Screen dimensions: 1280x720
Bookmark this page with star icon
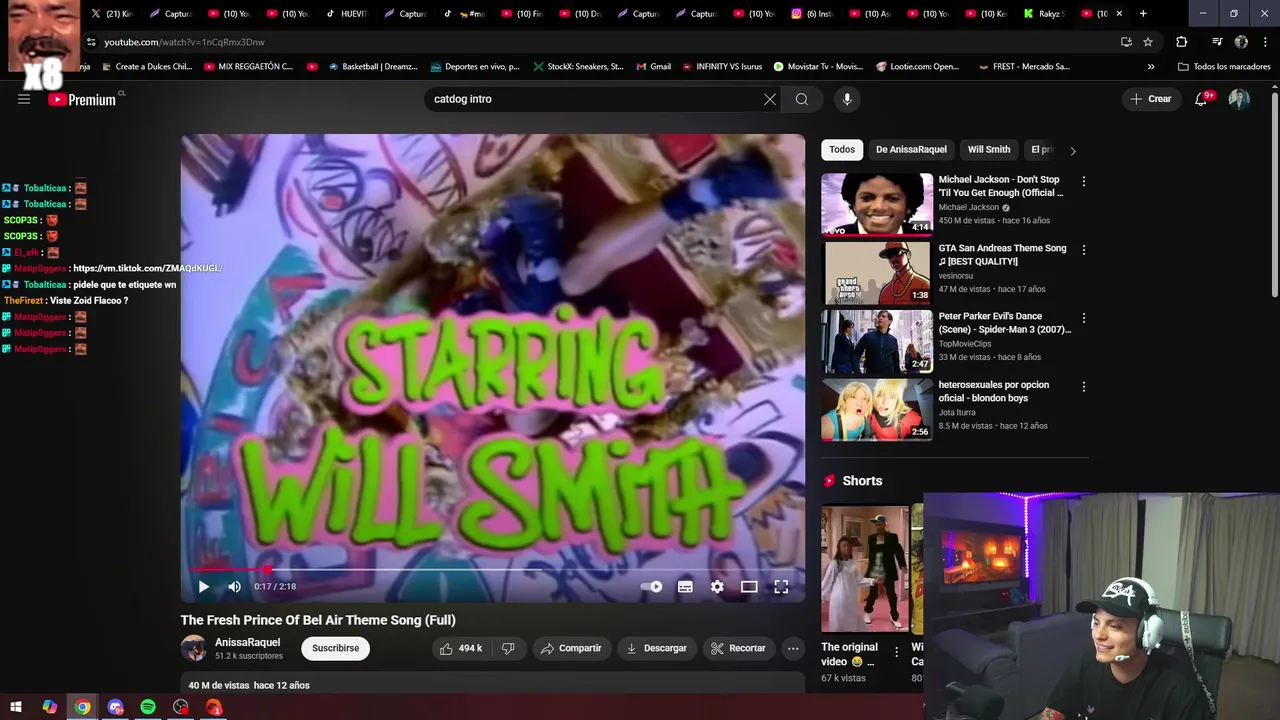click(1148, 42)
